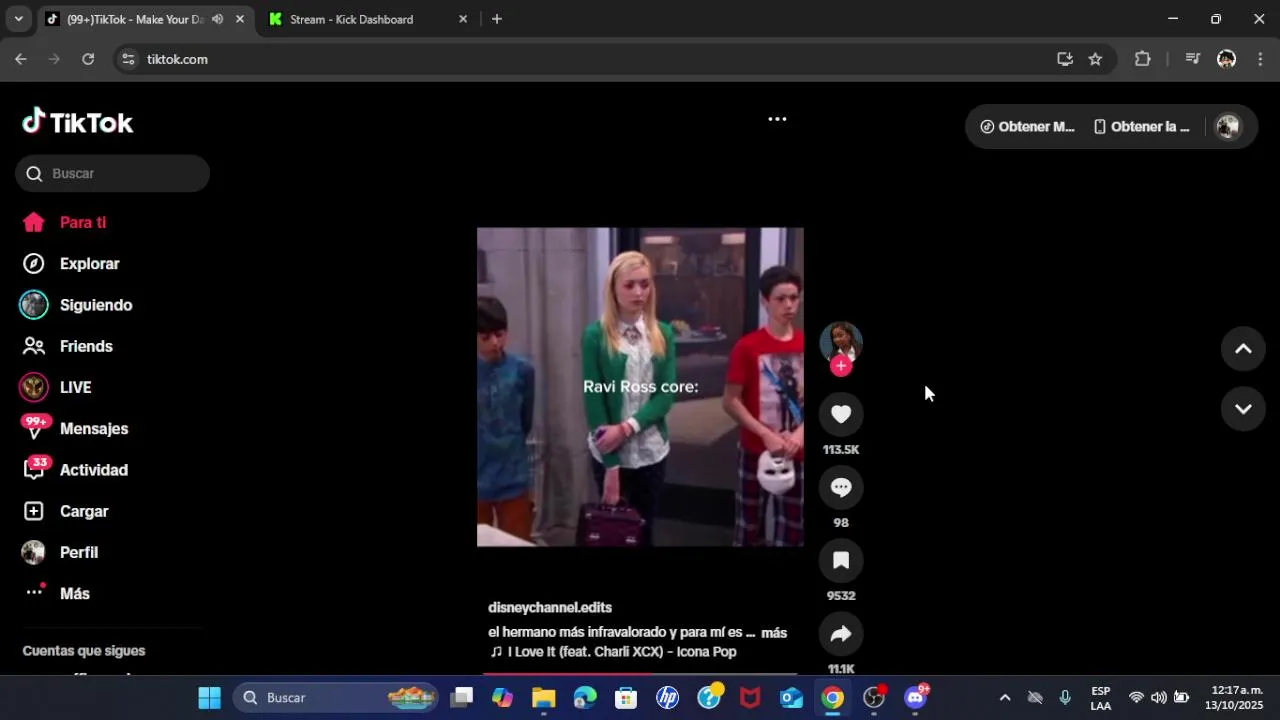Screen dimensions: 1280x720
Task: Focus the Buscar search field in TikTok
Action: 112,173
